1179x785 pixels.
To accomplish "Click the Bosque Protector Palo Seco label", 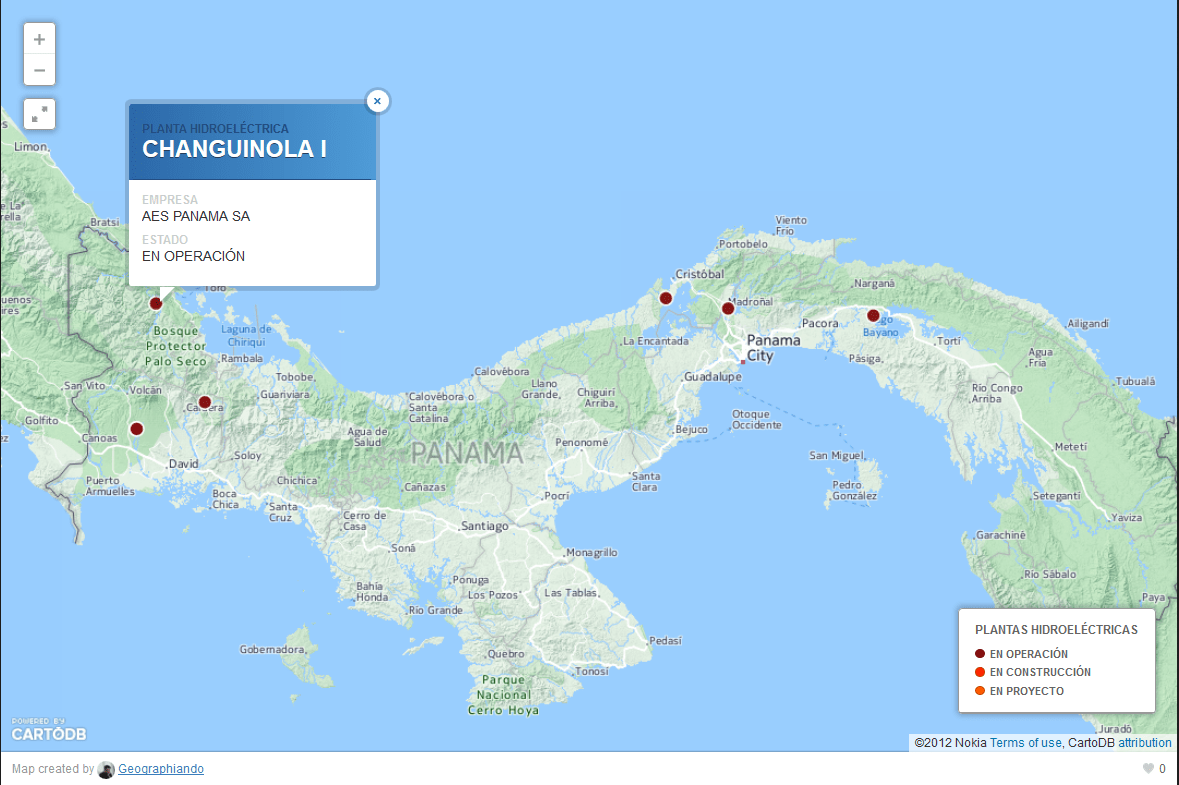I will 176,346.
